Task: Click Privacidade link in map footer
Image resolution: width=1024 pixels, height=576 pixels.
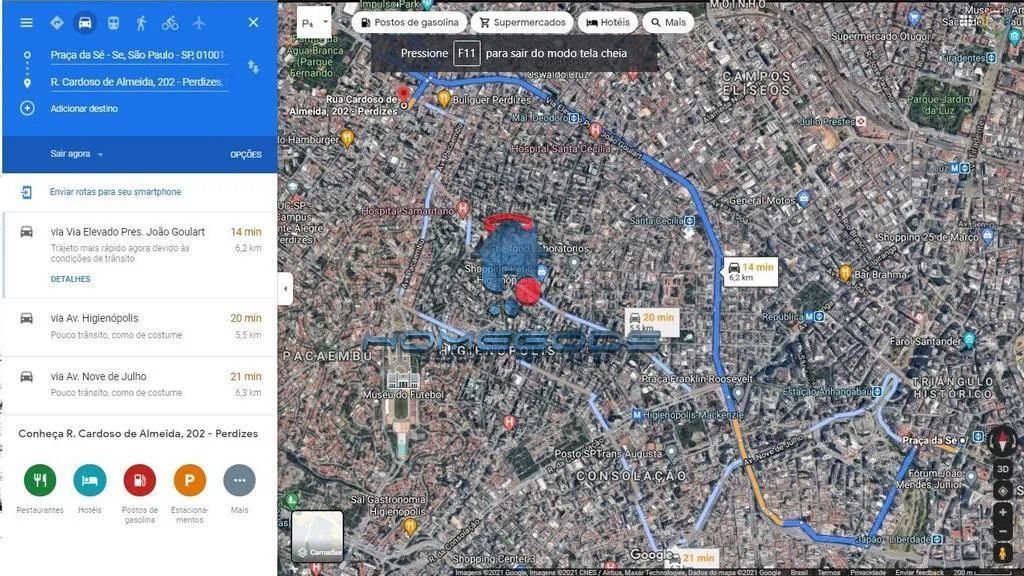Action: click(868, 572)
